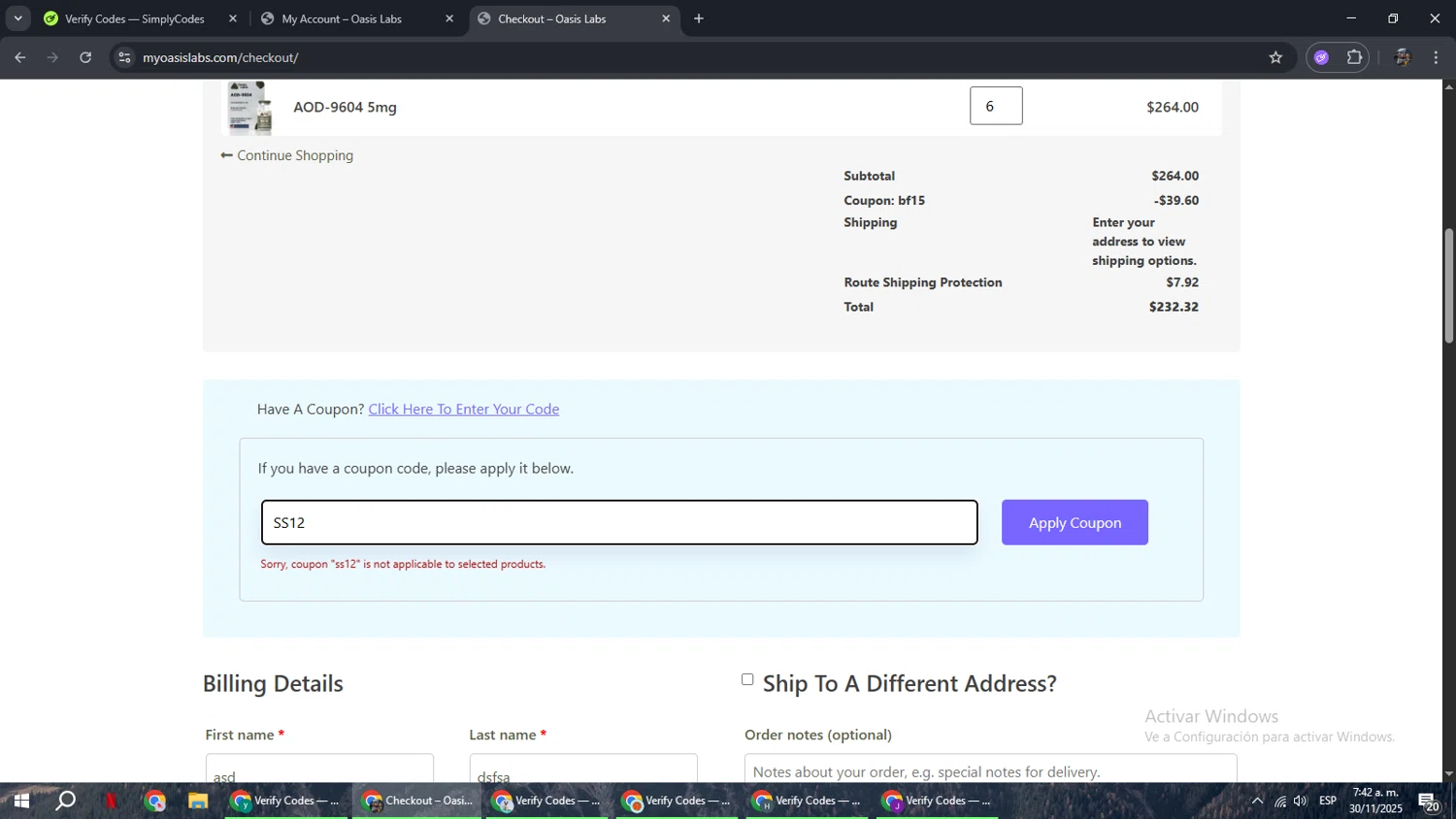1456x819 pixels.
Task: Click the browser forward arrow
Action: [52, 57]
